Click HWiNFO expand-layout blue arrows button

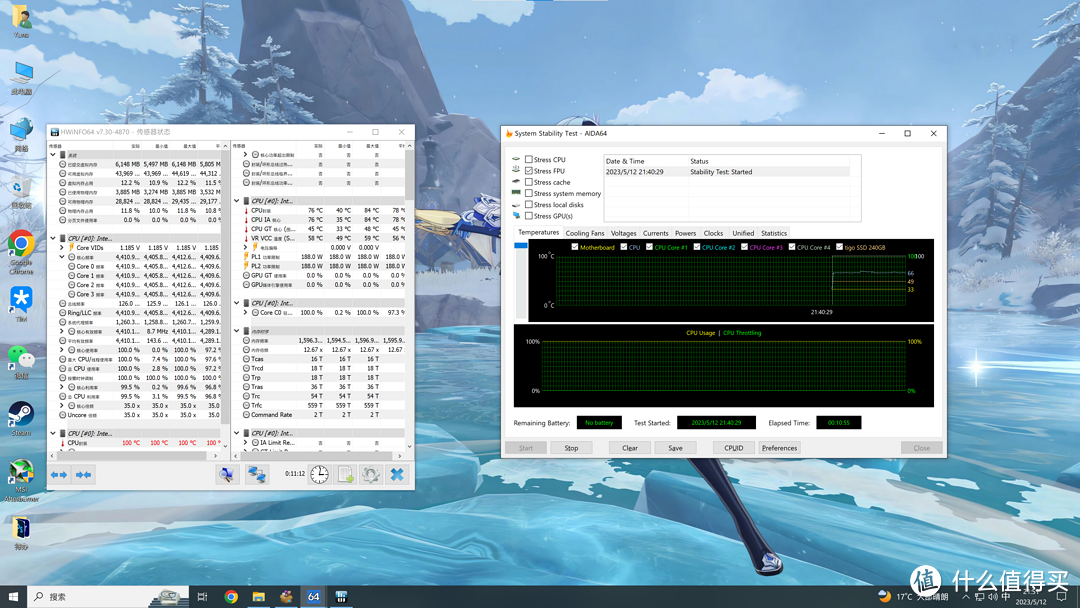pos(59,474)
